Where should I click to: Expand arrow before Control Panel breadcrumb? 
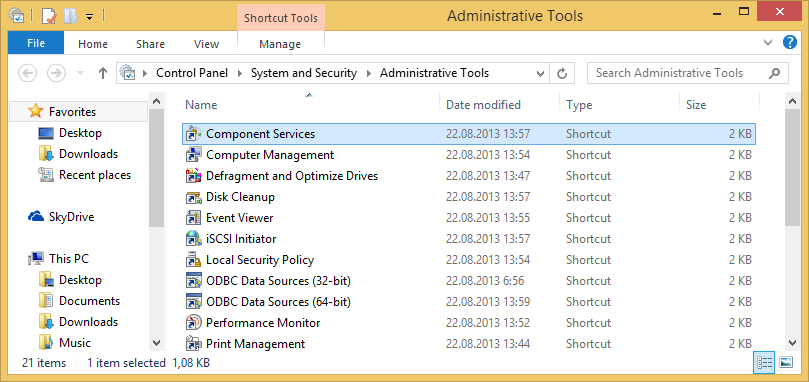145,73
